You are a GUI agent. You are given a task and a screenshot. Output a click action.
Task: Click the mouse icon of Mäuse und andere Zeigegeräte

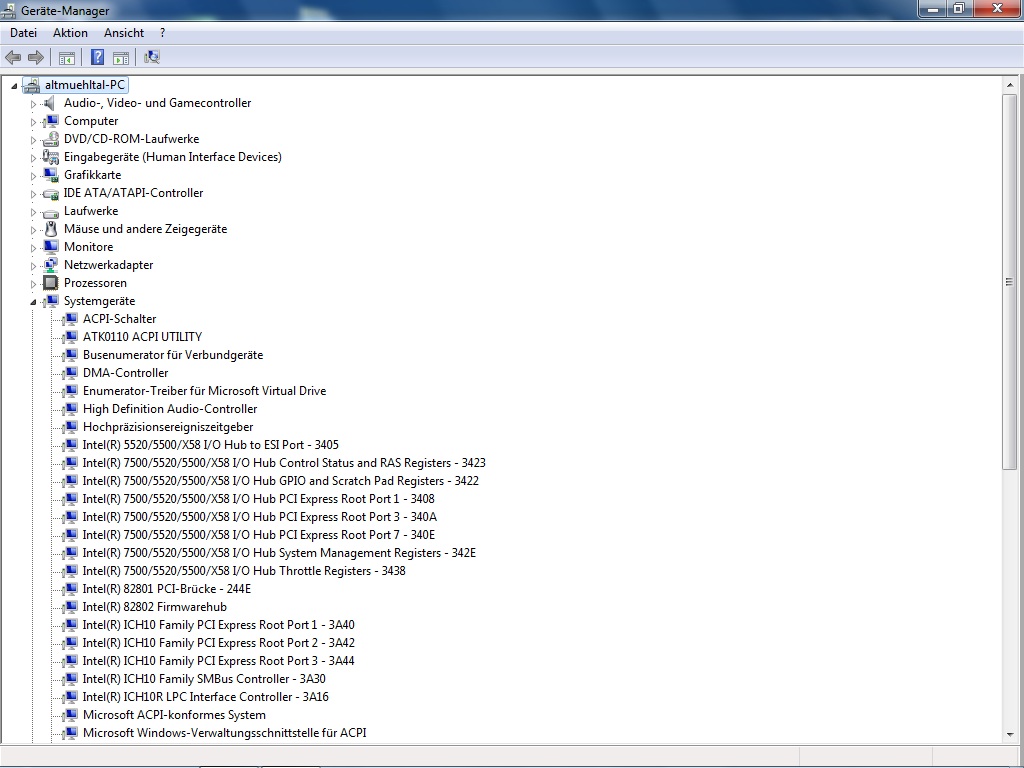[x=50, y=229]
